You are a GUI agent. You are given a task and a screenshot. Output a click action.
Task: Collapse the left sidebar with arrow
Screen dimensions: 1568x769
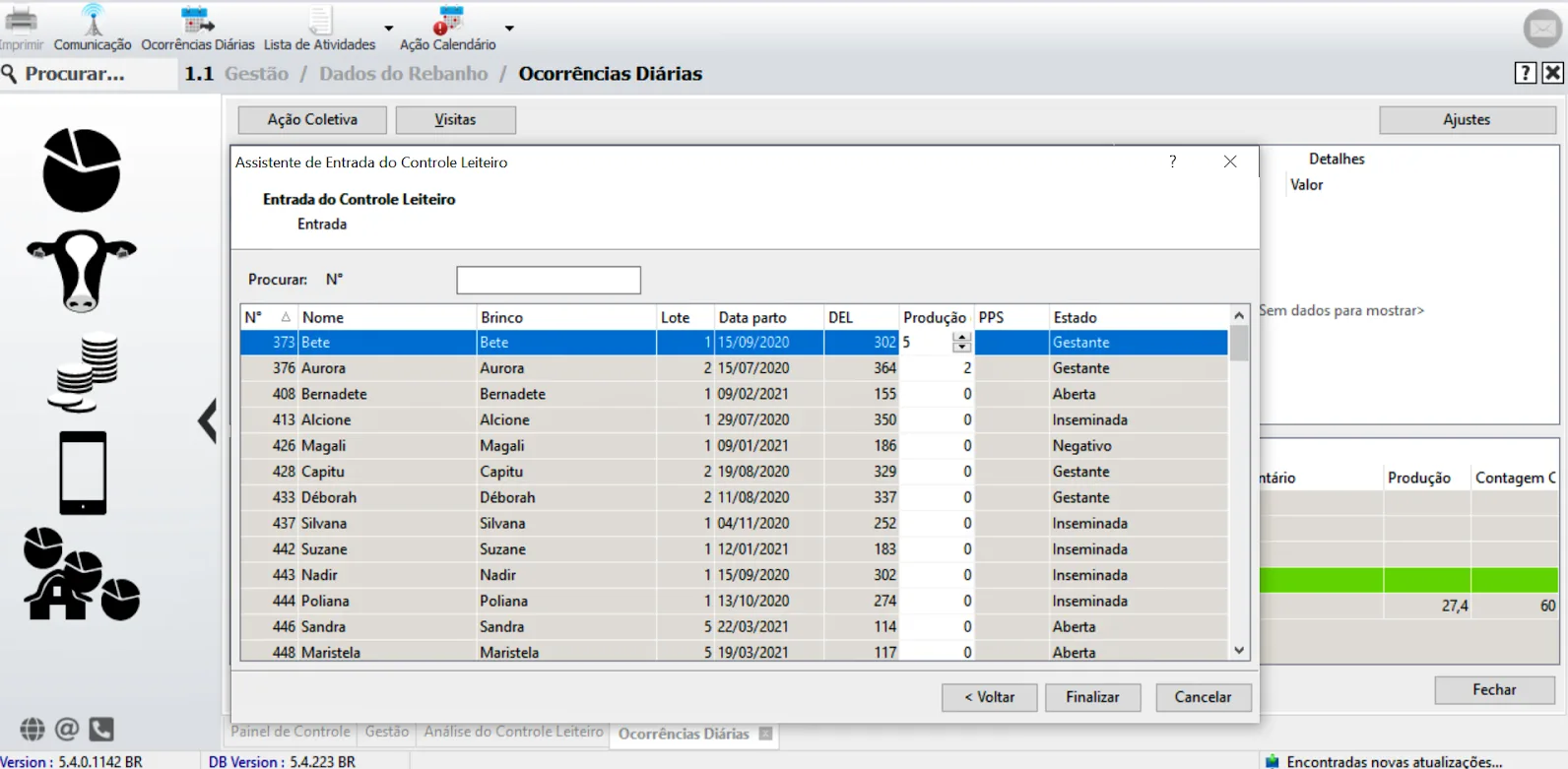(207, 421)
